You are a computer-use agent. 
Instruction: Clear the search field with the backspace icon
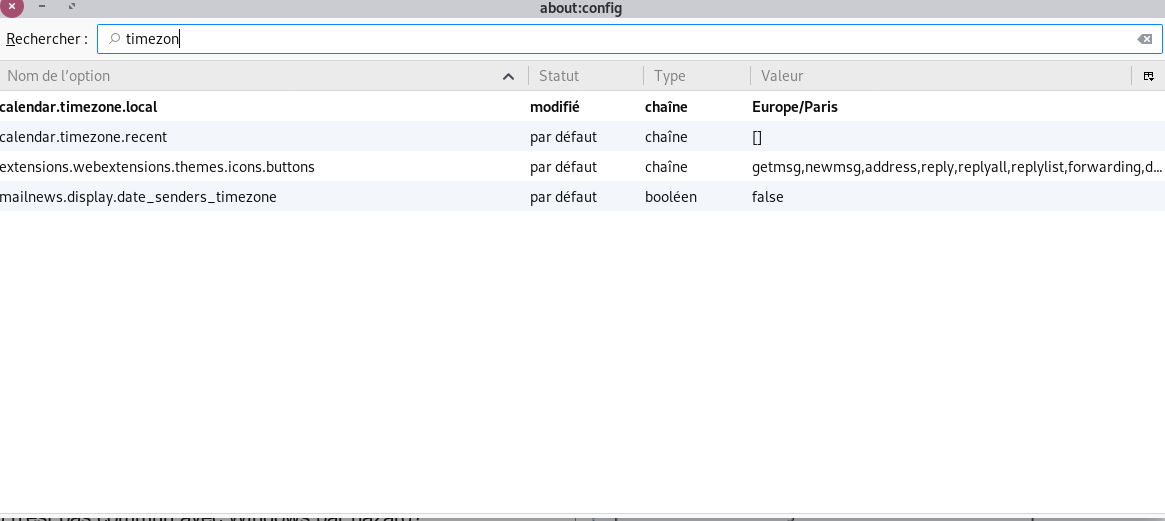tap(1144, 39)
